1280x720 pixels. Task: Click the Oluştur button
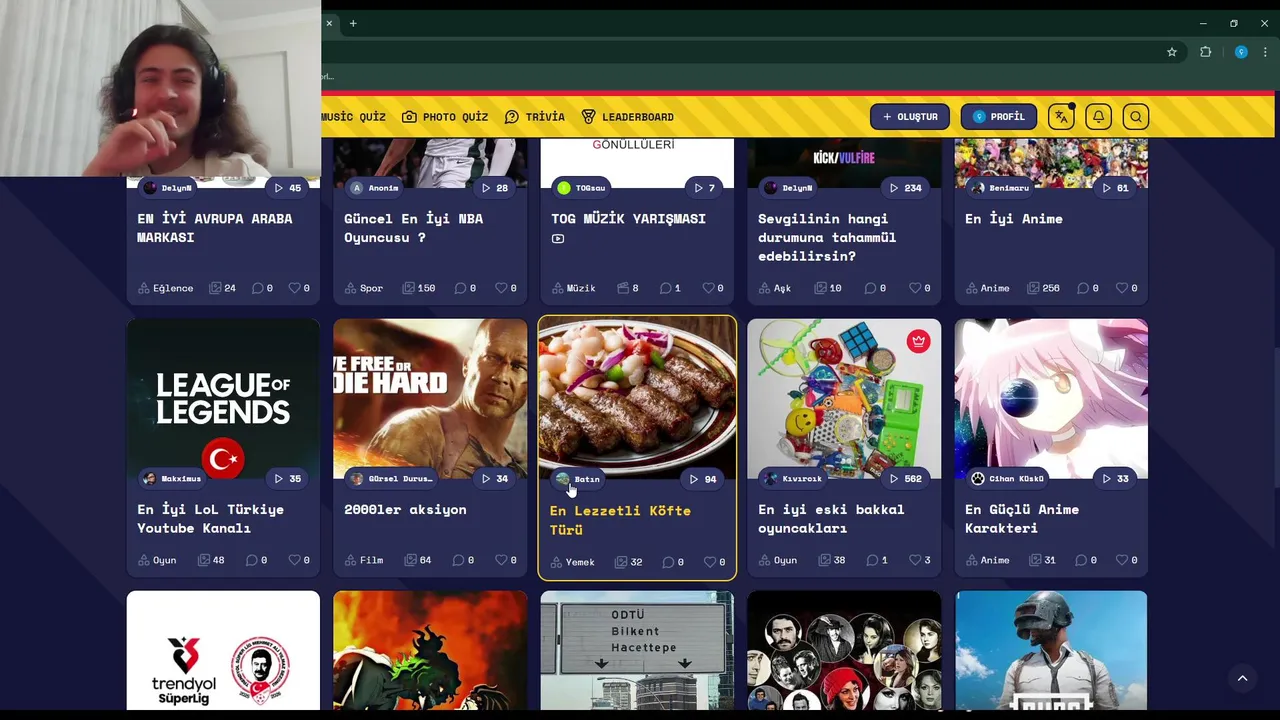[x=910, y=117]
